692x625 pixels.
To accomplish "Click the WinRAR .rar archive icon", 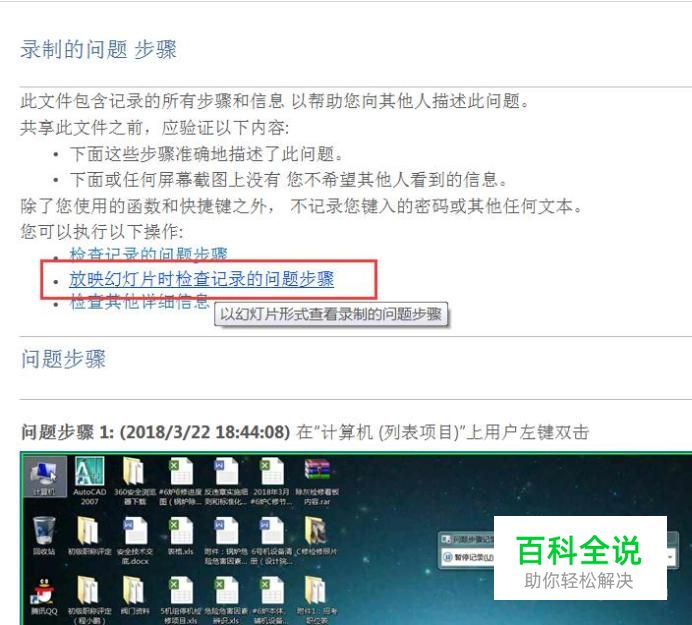I will [x=317, y=481].
